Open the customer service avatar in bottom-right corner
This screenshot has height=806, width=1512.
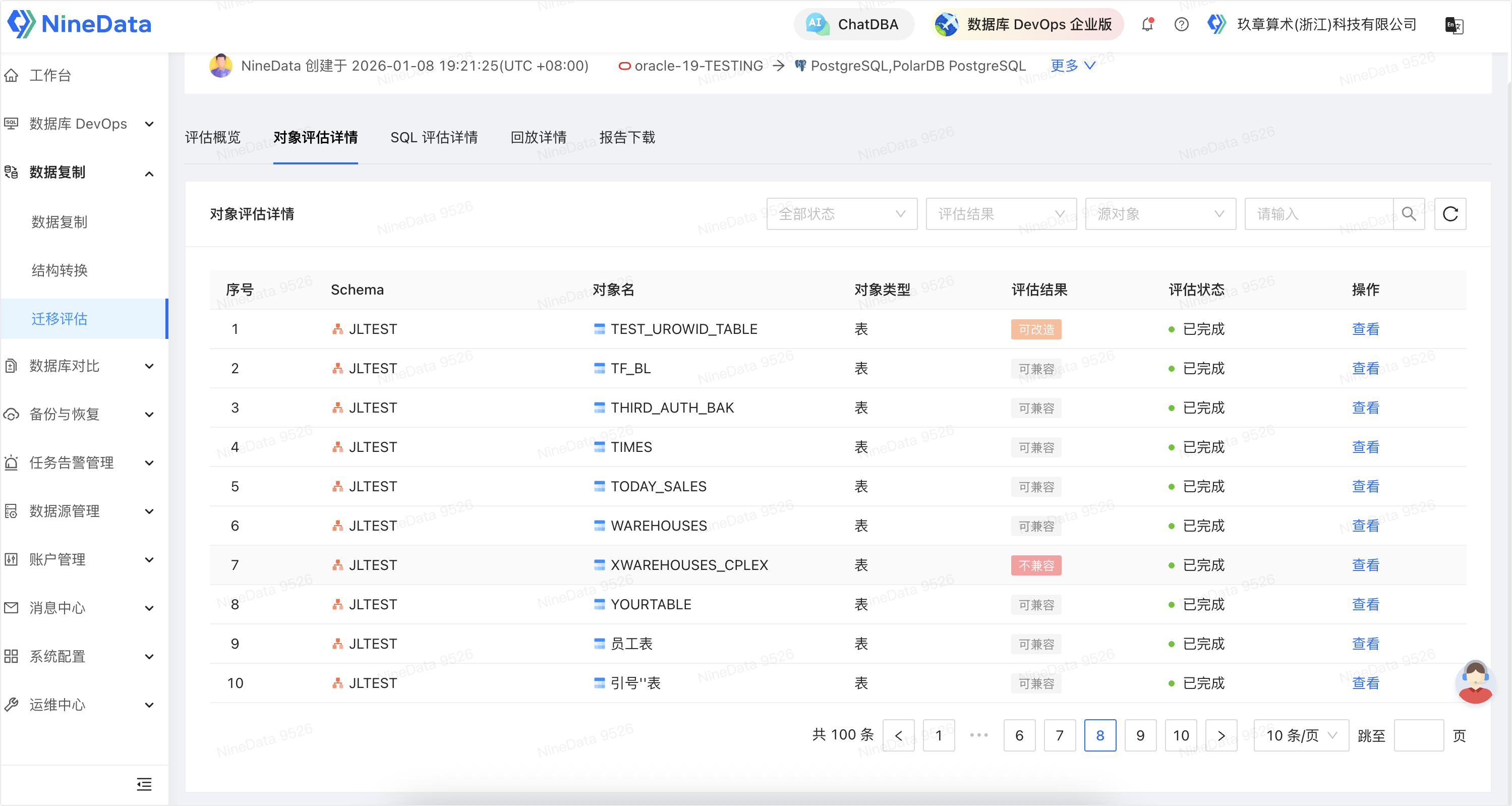[x=1475, y=683]
